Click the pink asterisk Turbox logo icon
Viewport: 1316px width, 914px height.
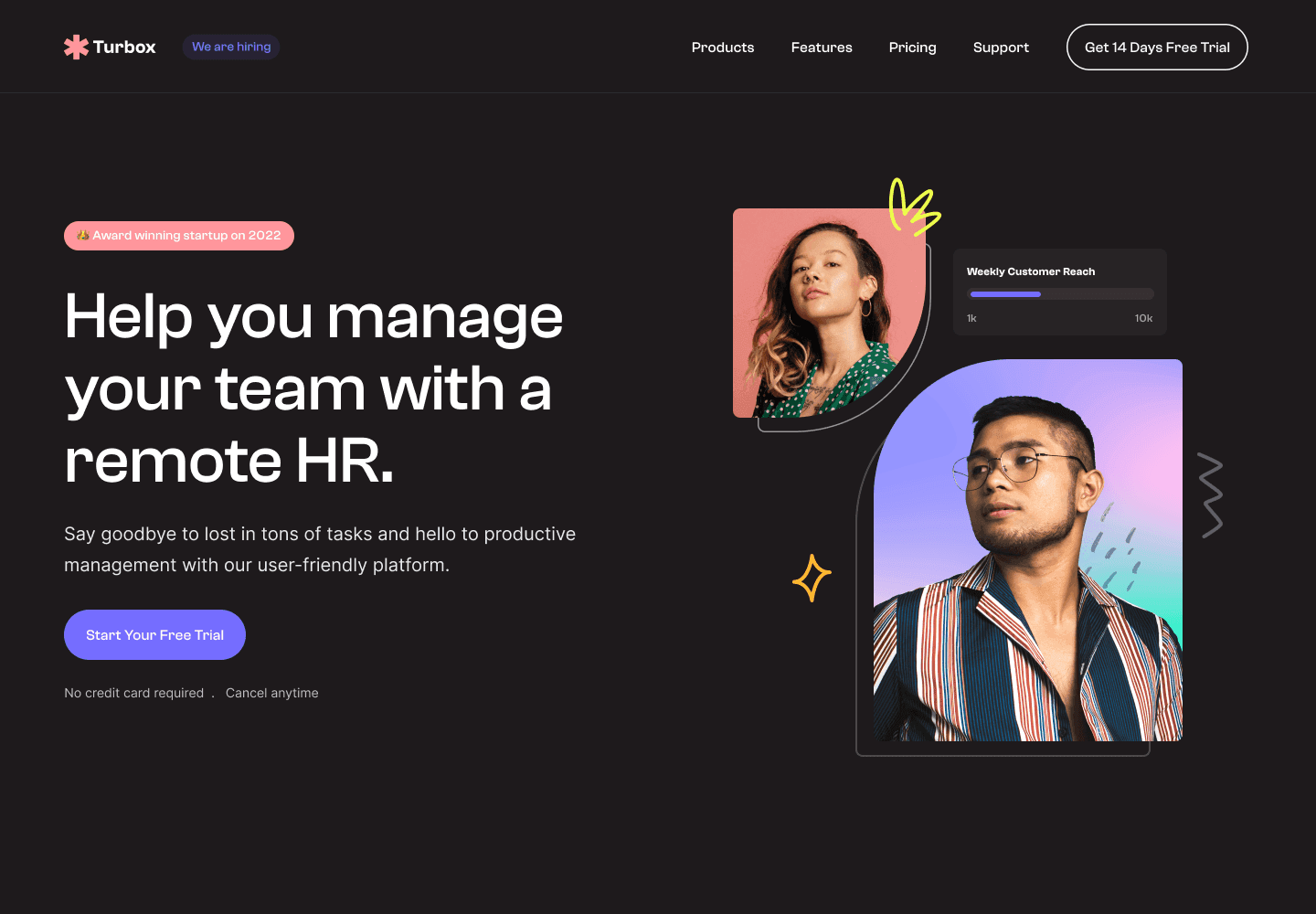pos(76,47)
